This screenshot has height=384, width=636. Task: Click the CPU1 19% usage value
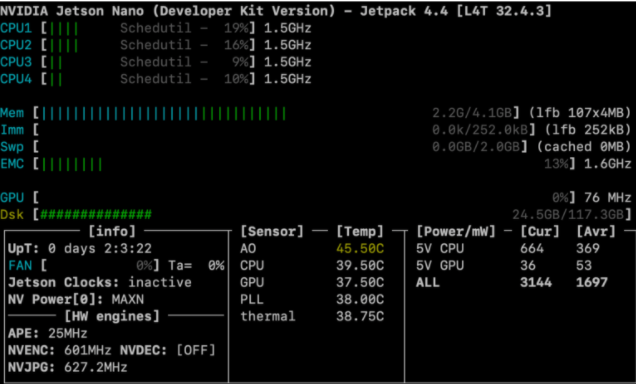pyautogui.click(x=236, y=28)
